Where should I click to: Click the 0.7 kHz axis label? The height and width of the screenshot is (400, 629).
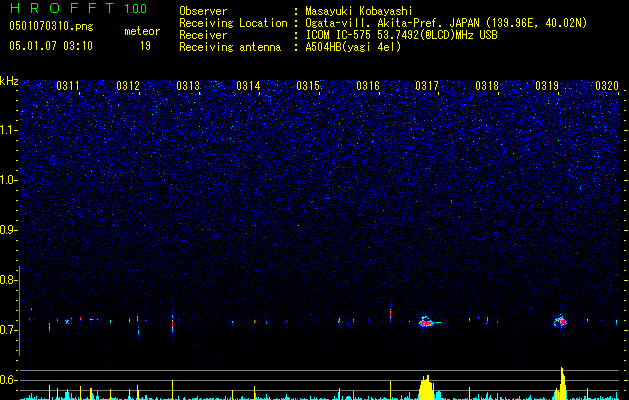click(x=8, y=330)
